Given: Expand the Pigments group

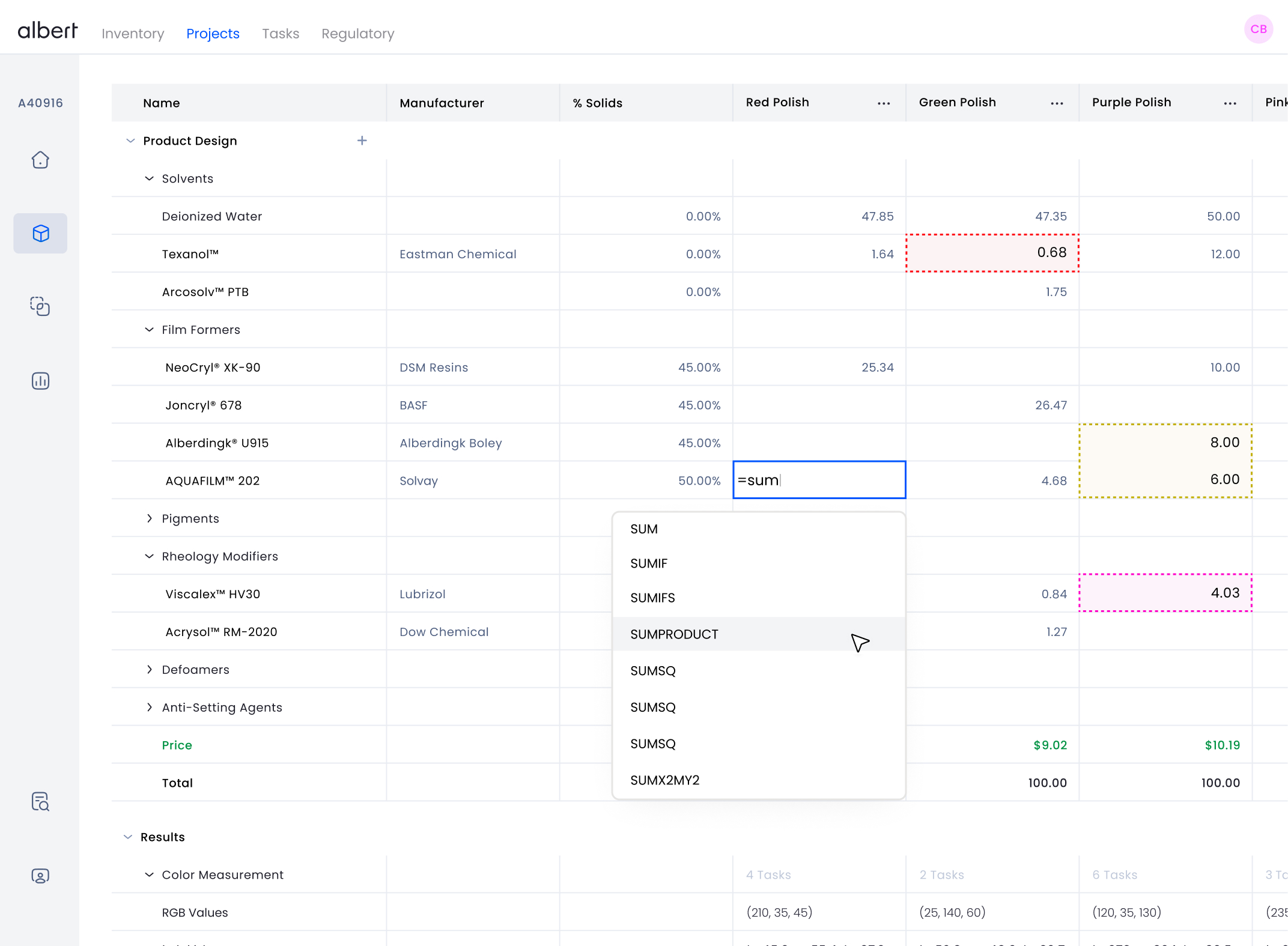Looking at the screenshot, I should (x=150, y=518).
